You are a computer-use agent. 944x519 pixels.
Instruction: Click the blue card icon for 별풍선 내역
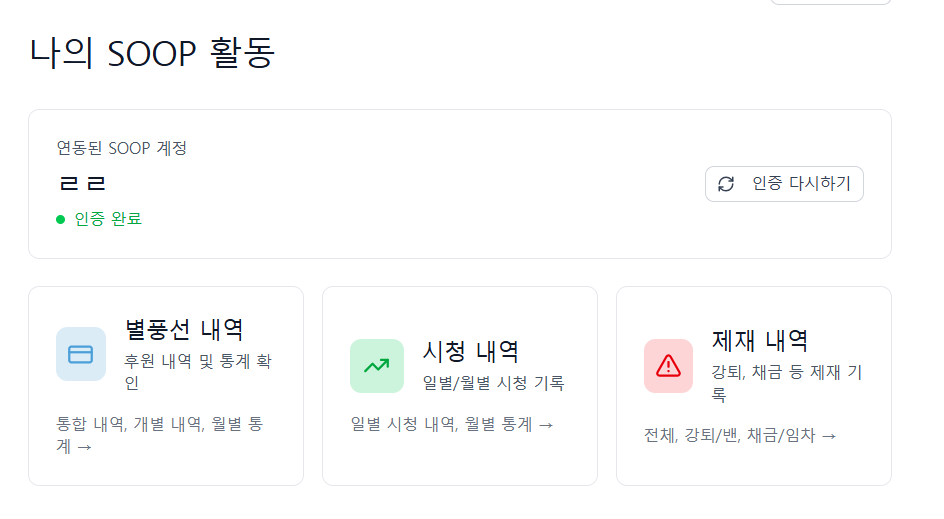(x=81, y=354)
